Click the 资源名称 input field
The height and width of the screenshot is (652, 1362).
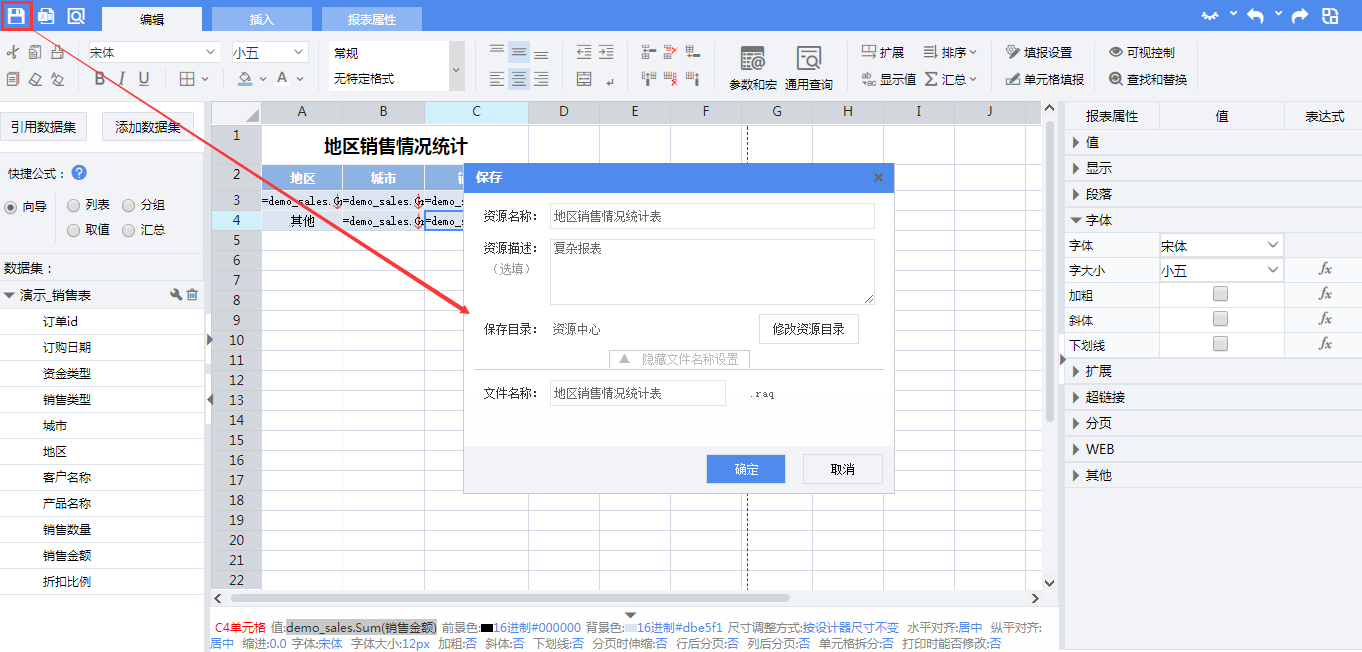click(712, 216)
